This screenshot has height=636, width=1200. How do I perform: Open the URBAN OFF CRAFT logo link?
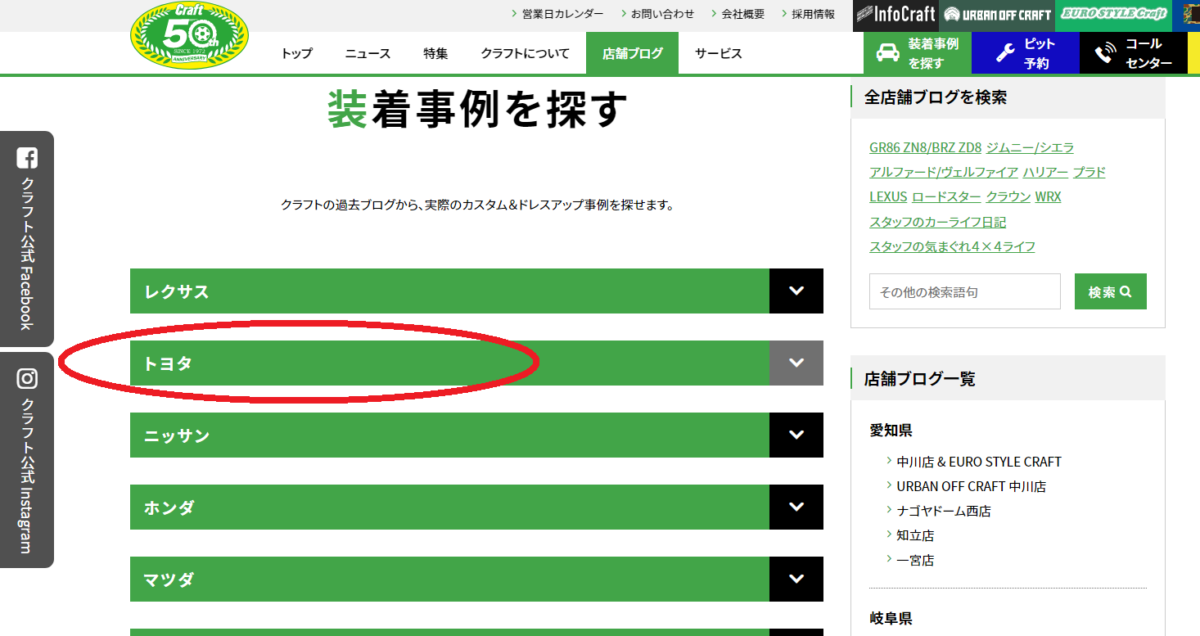(x=997, y=15)
